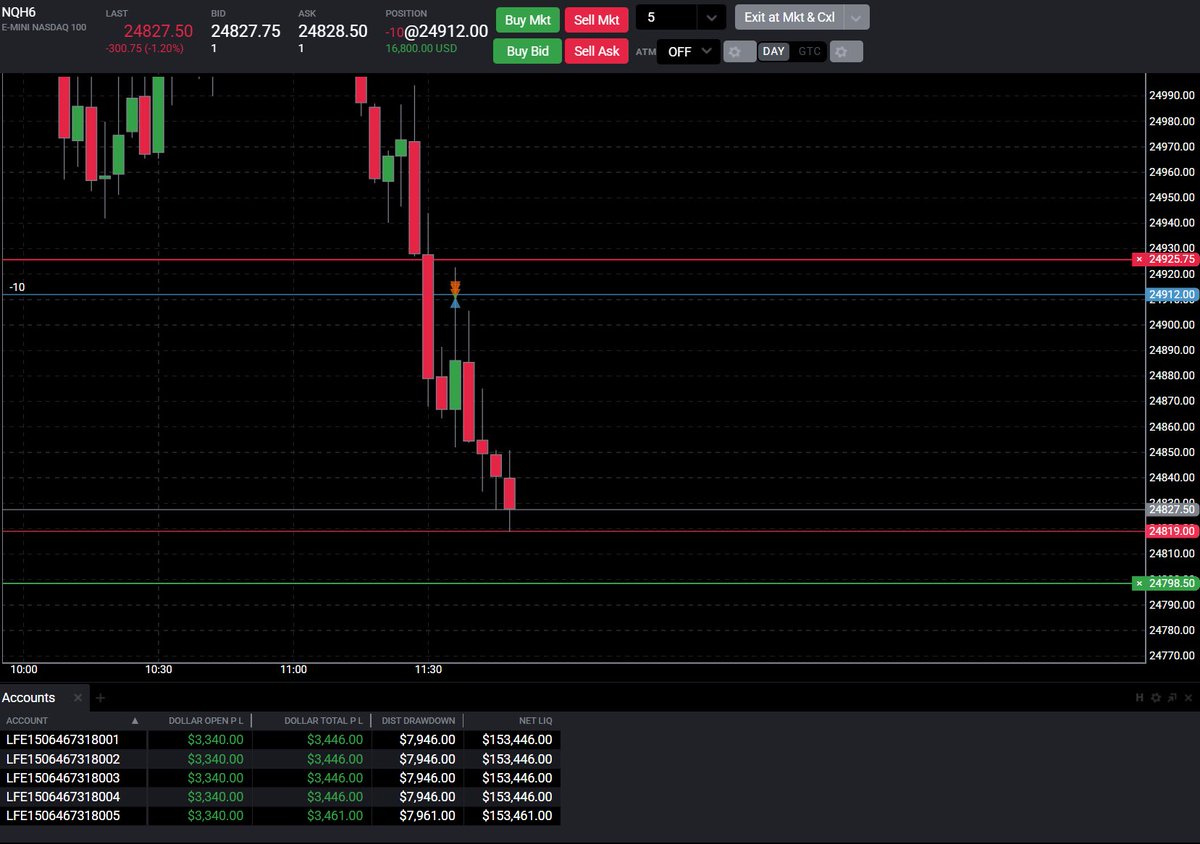Screen dimensions: 1200x844
Task: Click the $7,961.00 drawdown cell
Action: pos(427,816)
